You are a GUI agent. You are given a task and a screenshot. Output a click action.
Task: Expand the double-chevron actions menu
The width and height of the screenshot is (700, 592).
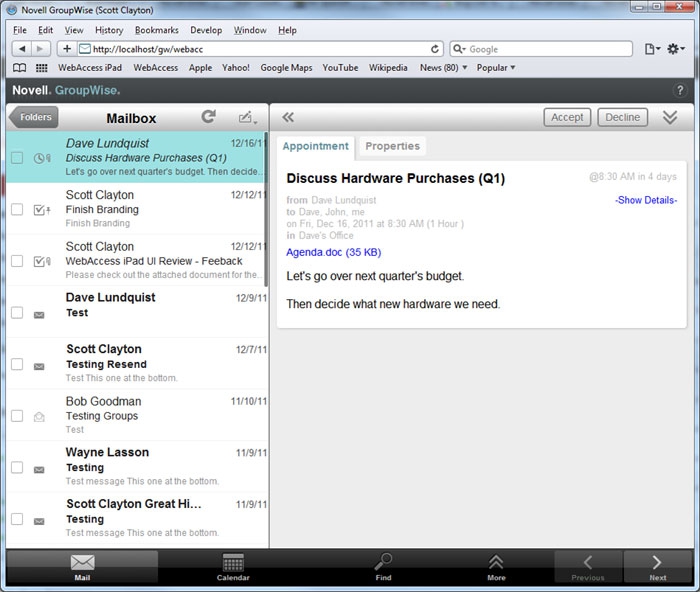[670, 117]
